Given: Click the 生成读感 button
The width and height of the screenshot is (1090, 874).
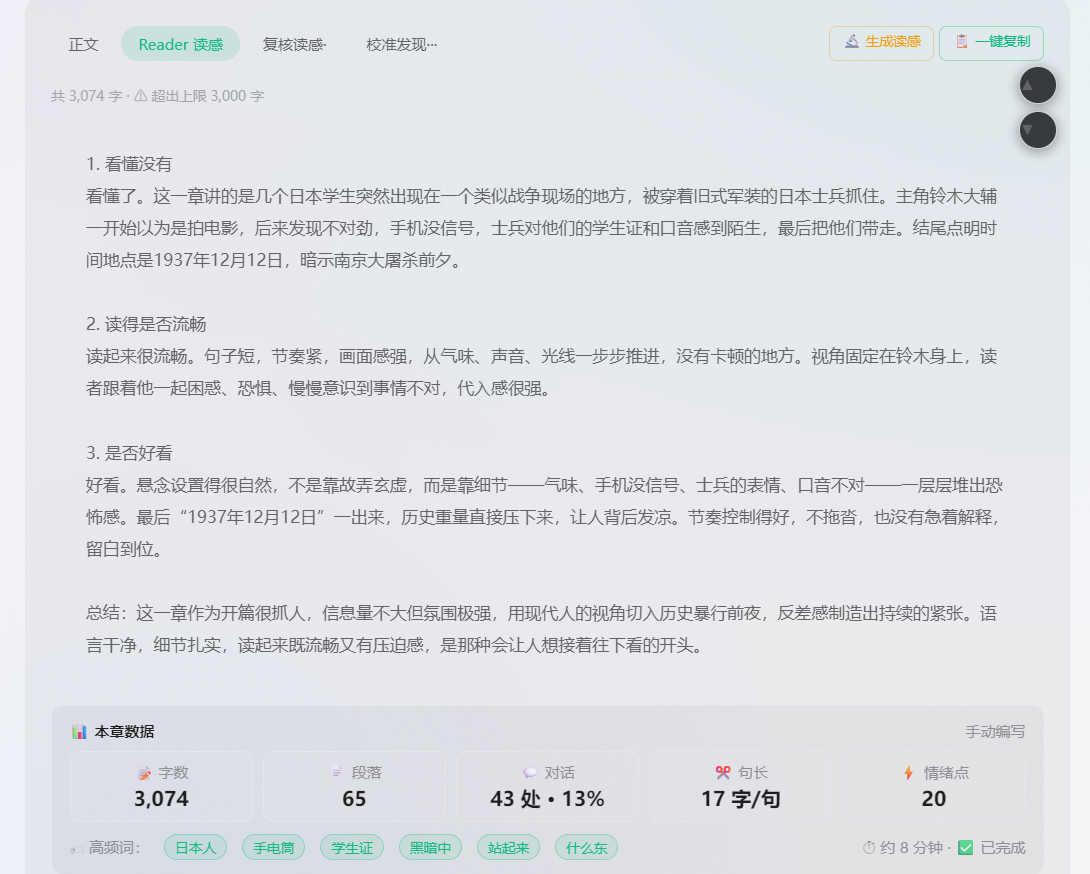Looking at the screenshot, I should click(881, 42).
